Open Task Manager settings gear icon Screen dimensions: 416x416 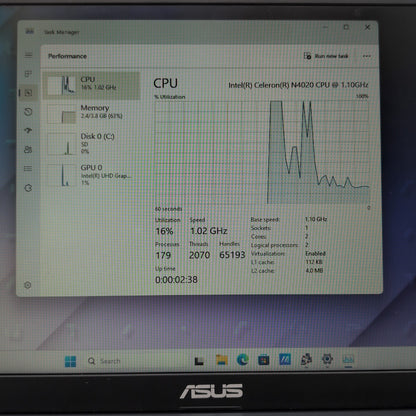(28, 285)
